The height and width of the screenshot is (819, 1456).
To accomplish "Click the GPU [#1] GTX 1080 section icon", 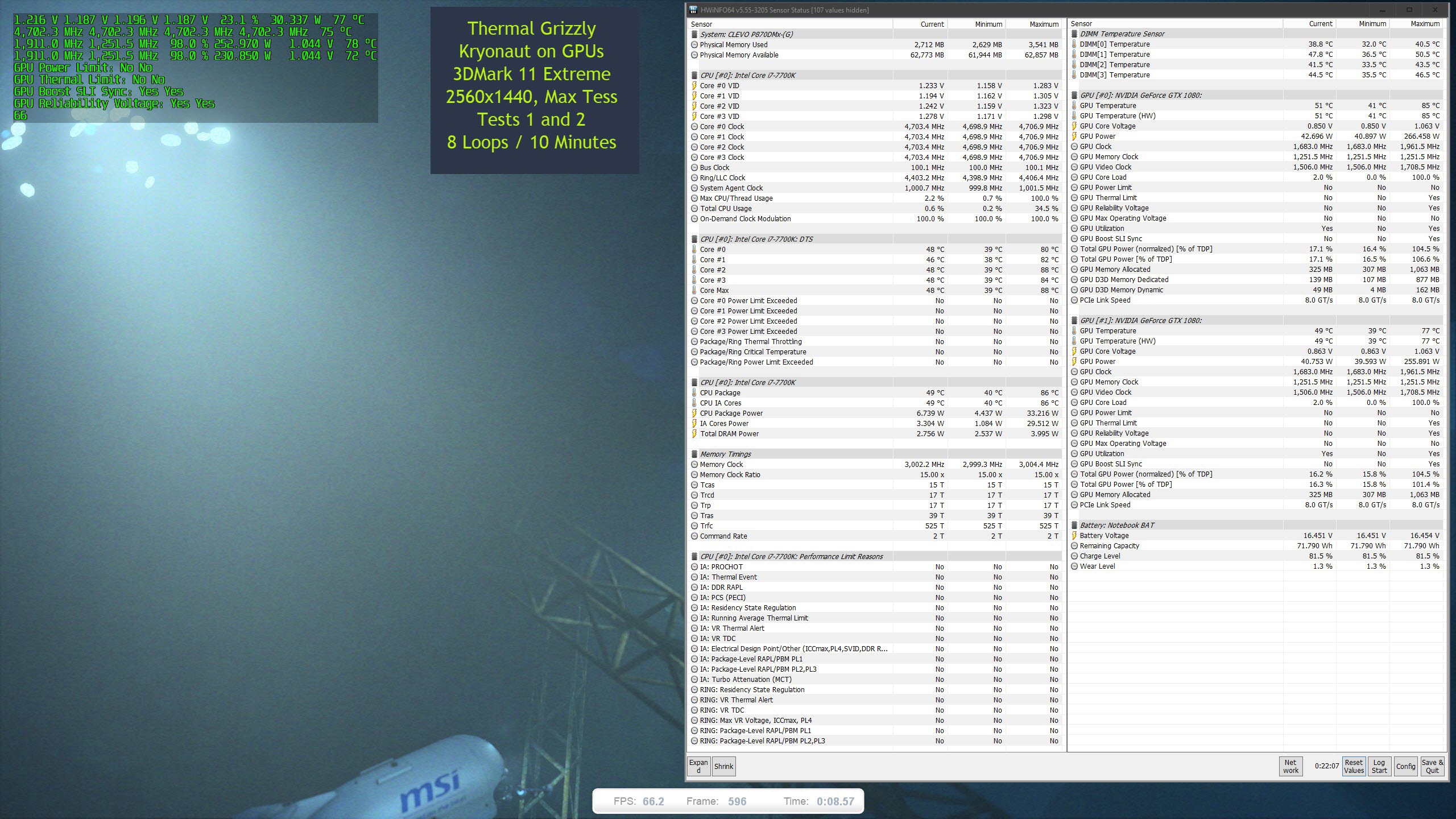I will 1074,321.
